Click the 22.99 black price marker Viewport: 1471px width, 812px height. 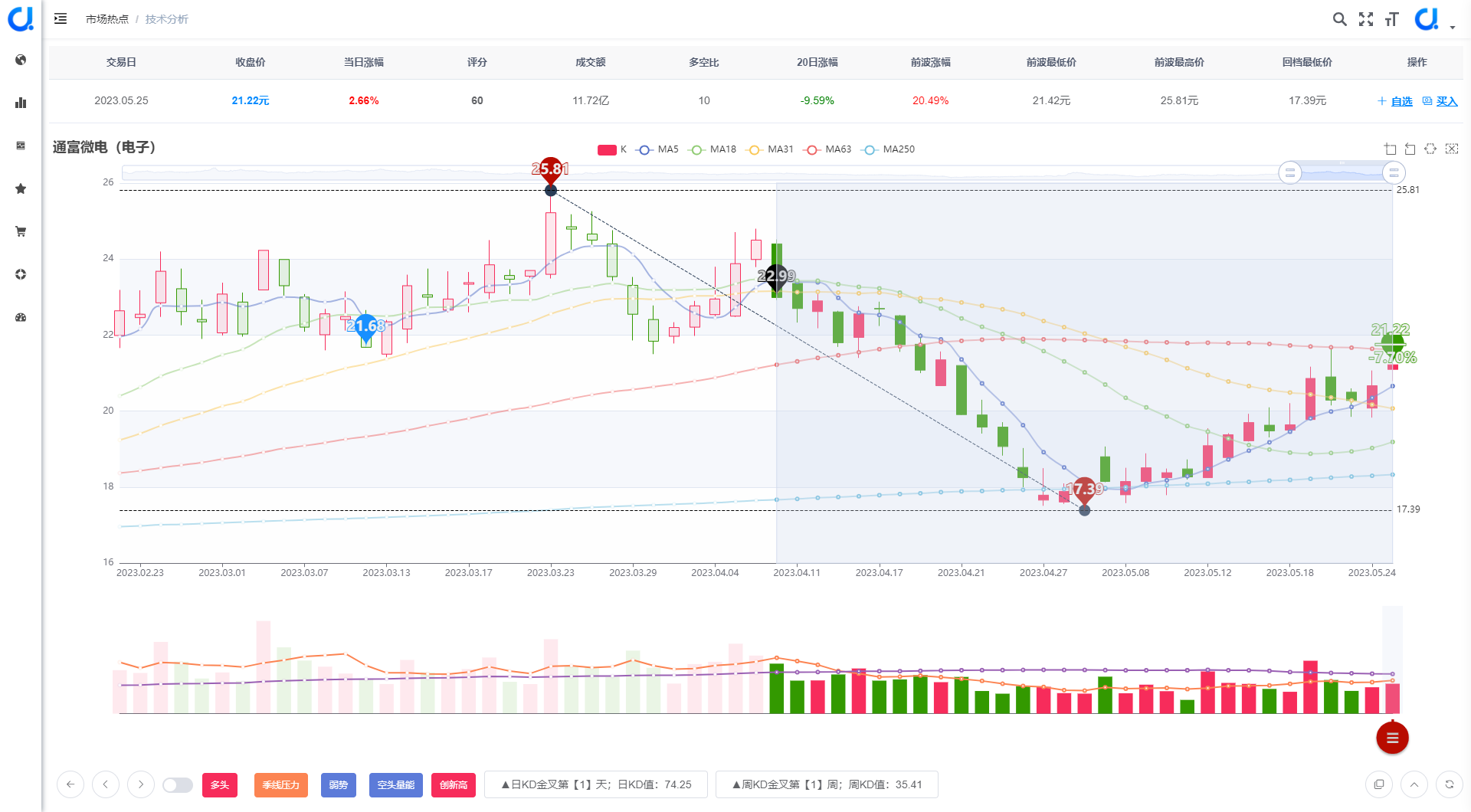[x=776, y=276]
